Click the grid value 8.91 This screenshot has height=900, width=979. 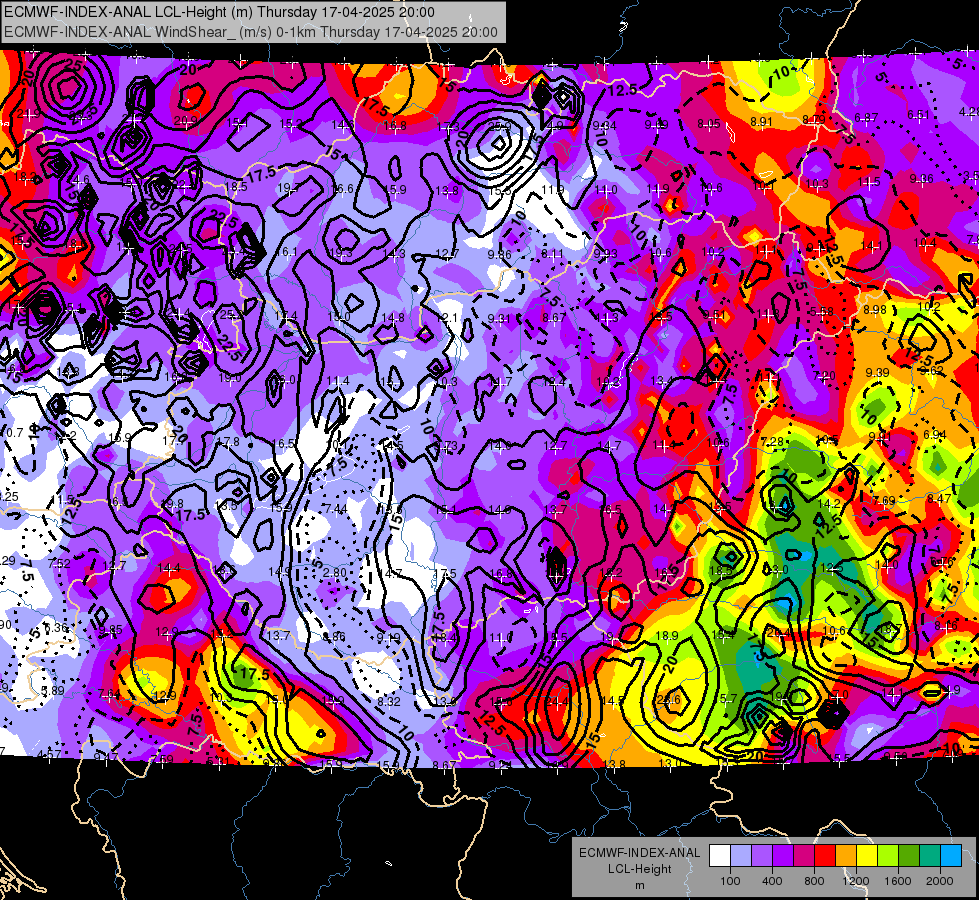click(762, 122)
